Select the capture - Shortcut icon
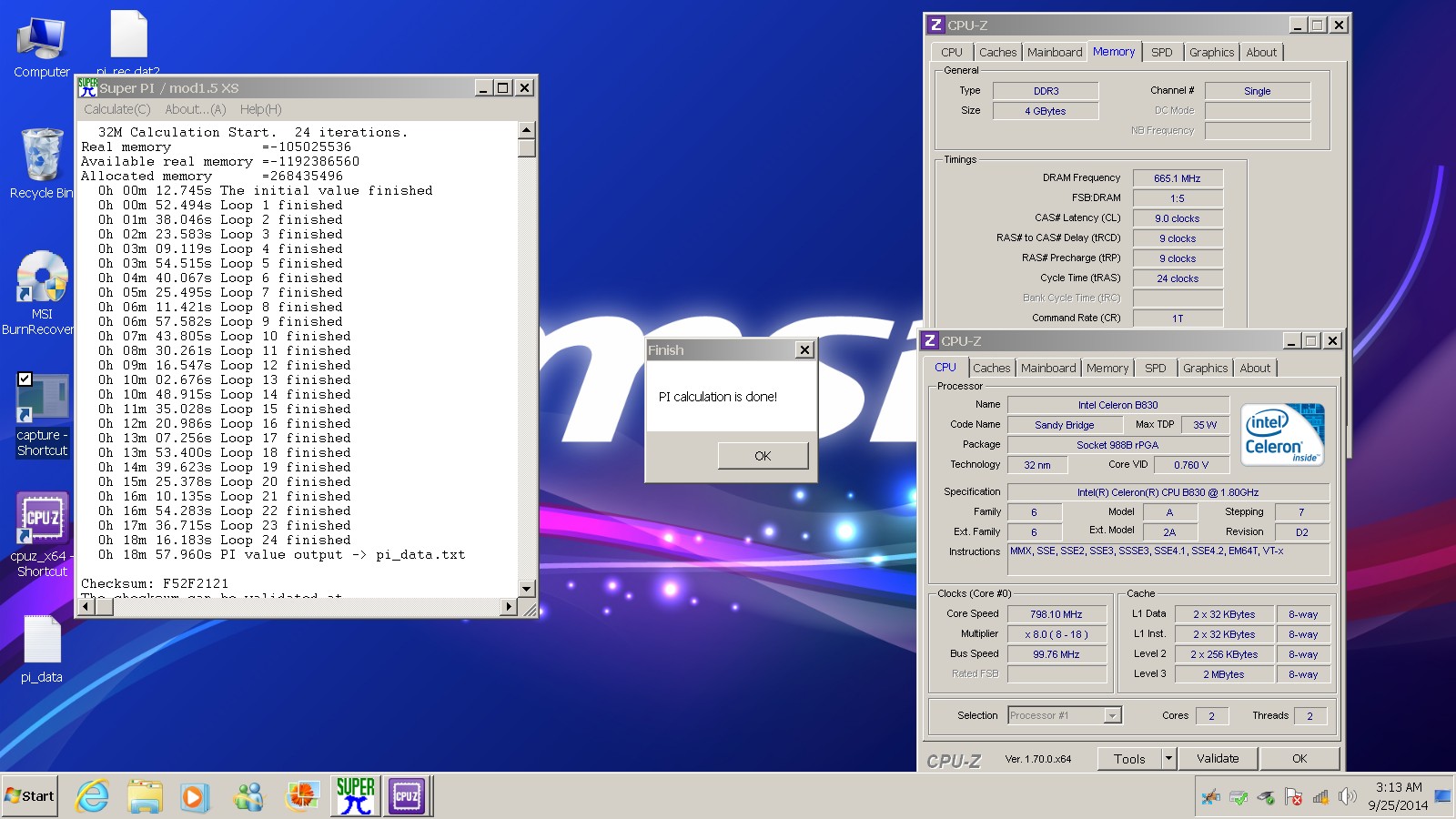This screenshot has height=819, width=1456. pyautogui.click(x=42, y=414)
